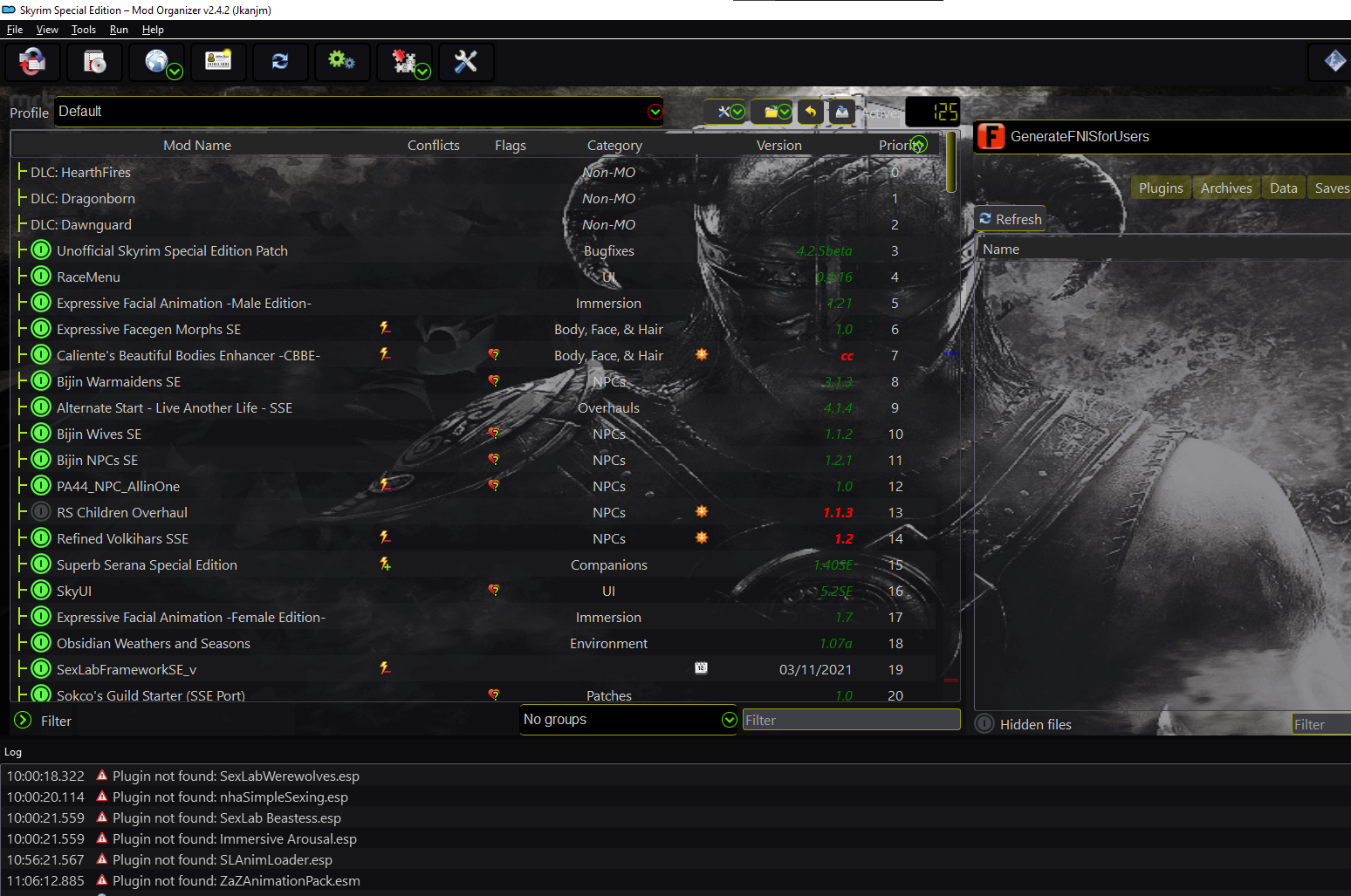Select the DLC: Dragonborn row
The width and height of the screenshot is (1351, 896).
click(475, 198)
